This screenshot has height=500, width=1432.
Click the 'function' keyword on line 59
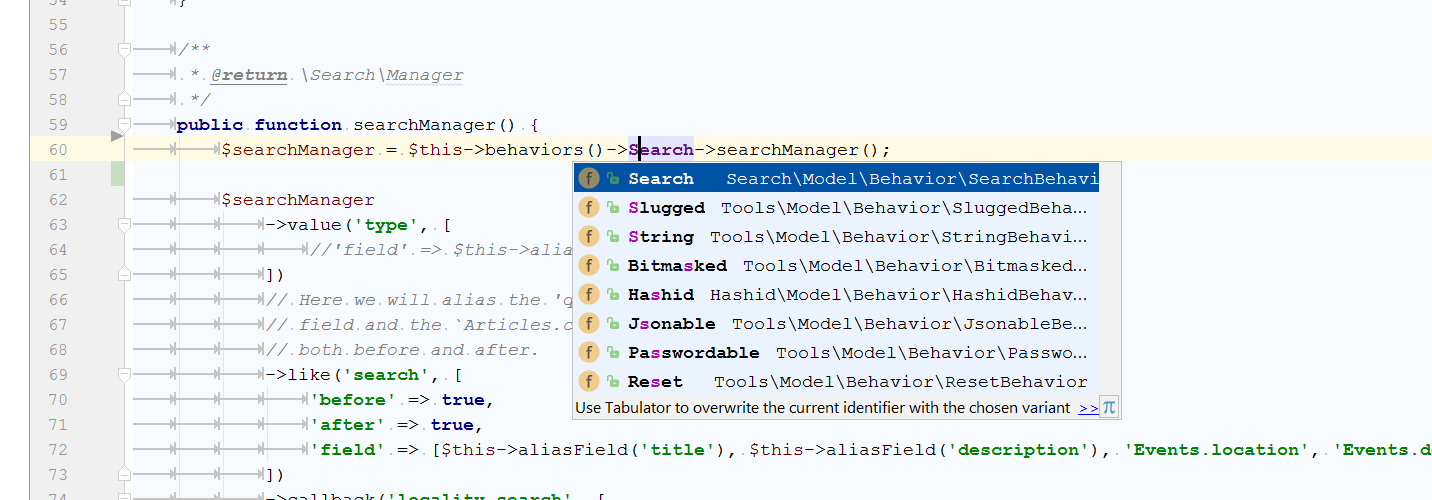click(x=298, y=125)
